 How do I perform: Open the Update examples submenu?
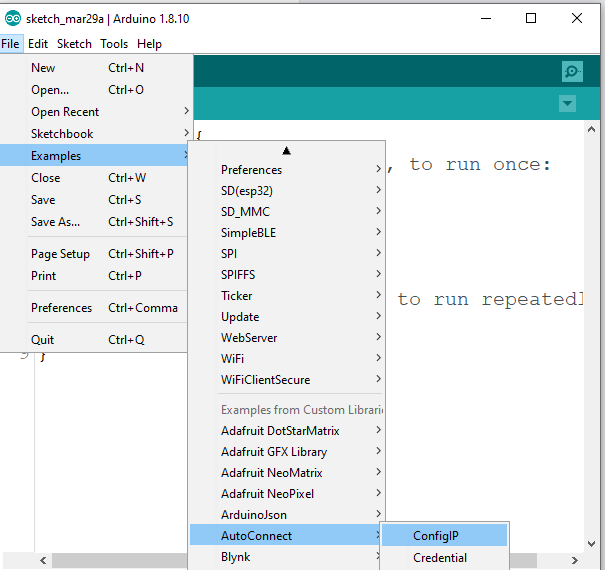tap(287, 317)
